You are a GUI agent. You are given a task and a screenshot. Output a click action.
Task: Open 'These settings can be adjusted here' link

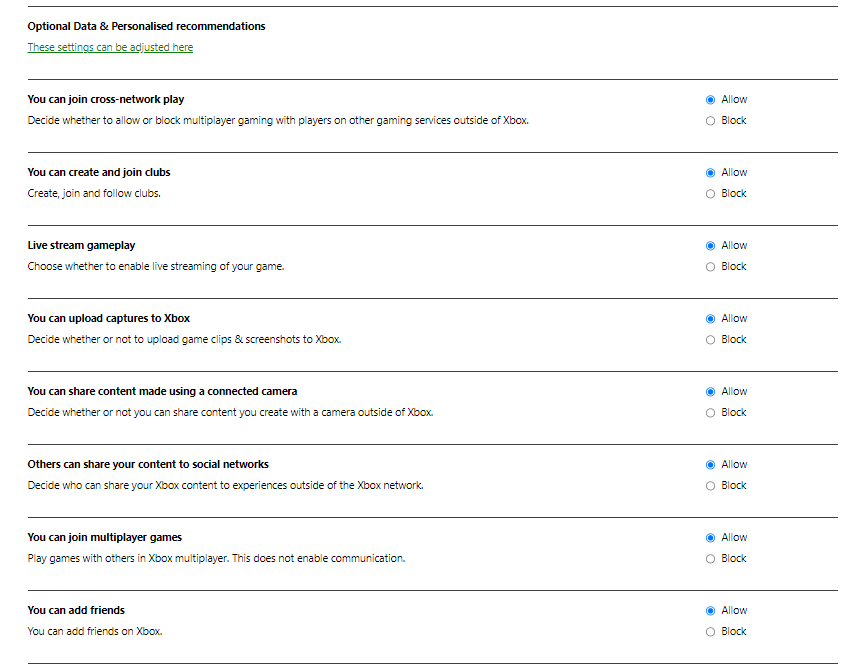point(110,47)
